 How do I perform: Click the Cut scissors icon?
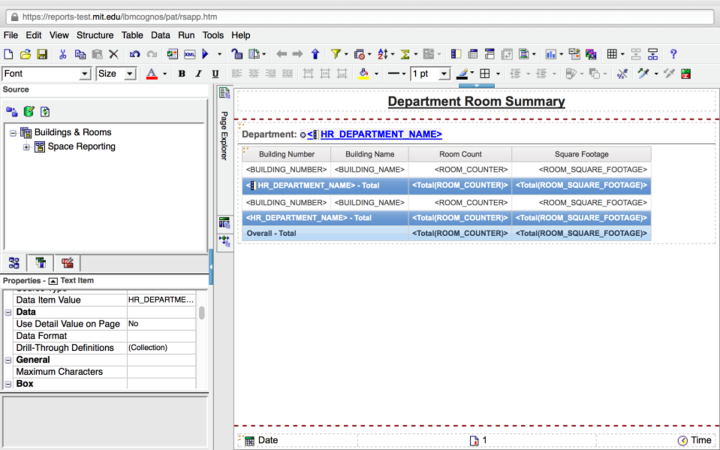(x=63, y=54)
